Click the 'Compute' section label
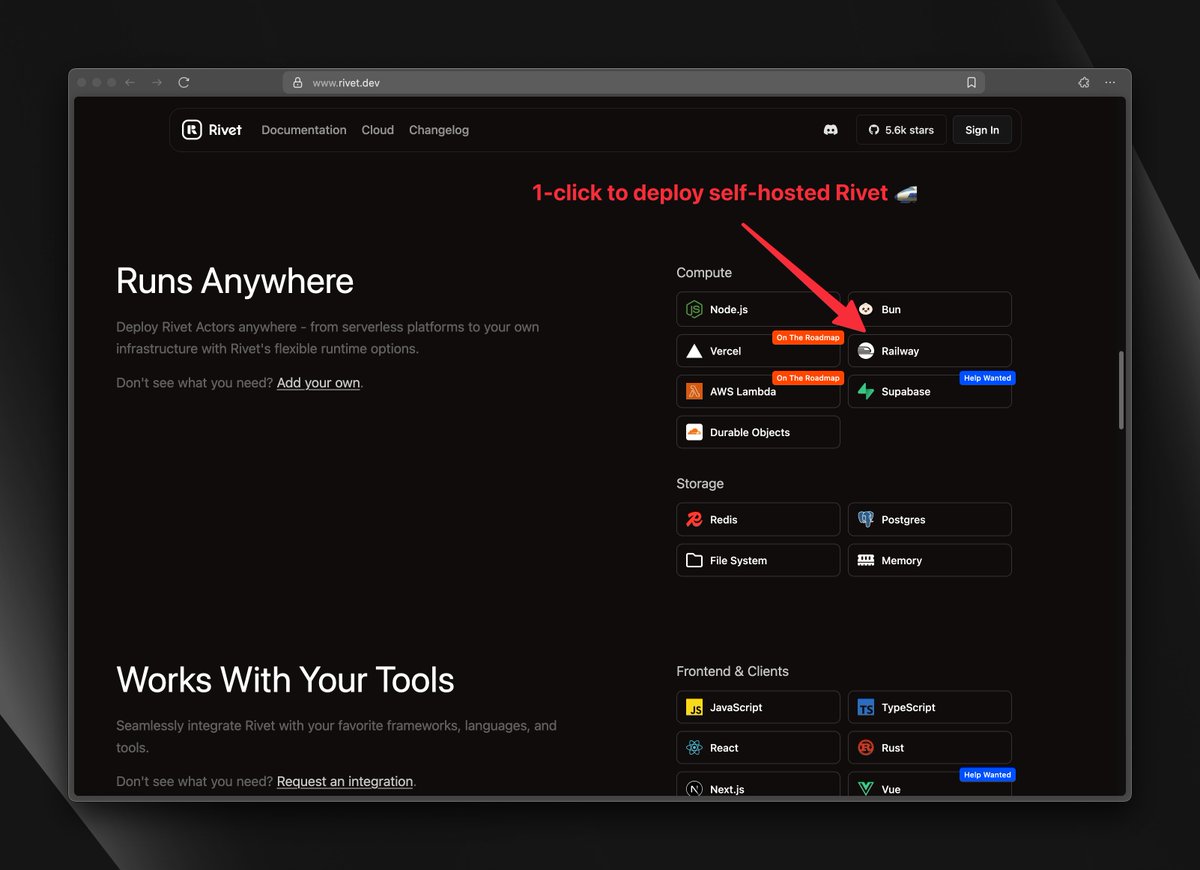1200x870 pixels. click(704, 273)
